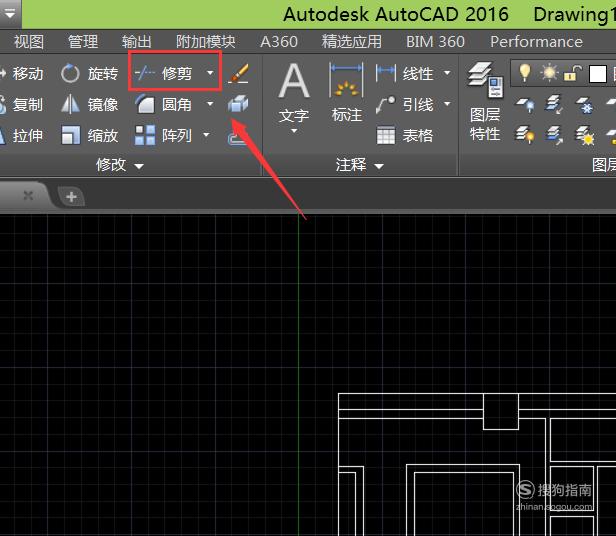The image size is (616, 536).
Task: Select the 移动 (Move) tool
Action: [x=22, y=73]
